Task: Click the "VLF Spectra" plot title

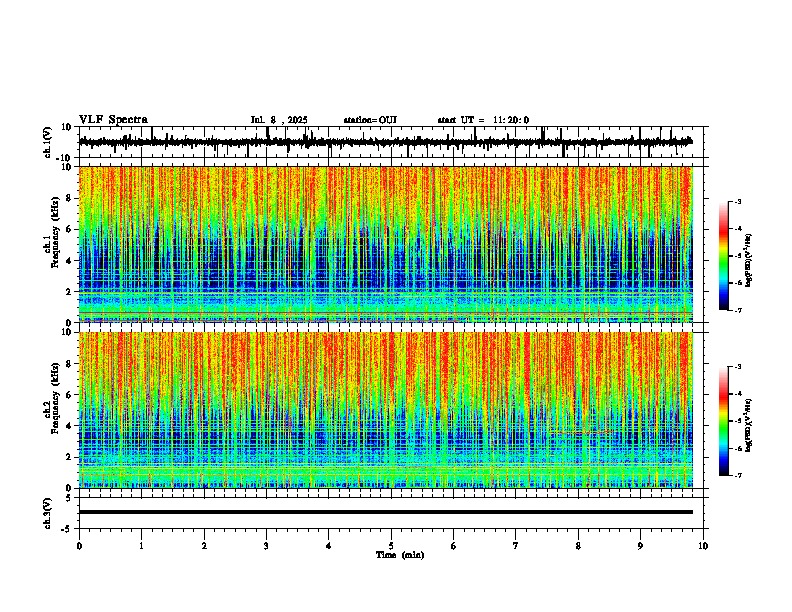Action: [x=113, y=120]
